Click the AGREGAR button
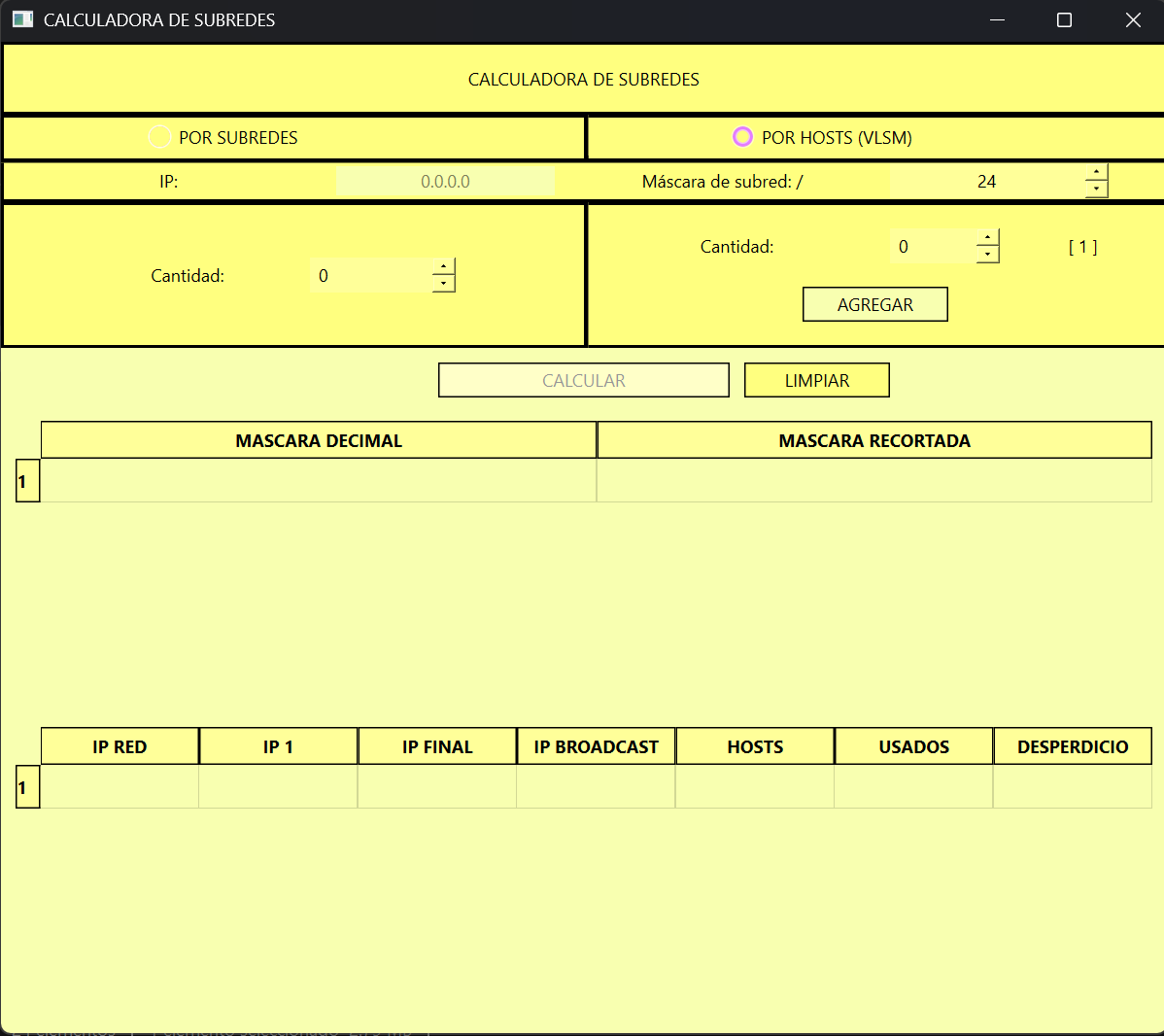 coord(875,304)
